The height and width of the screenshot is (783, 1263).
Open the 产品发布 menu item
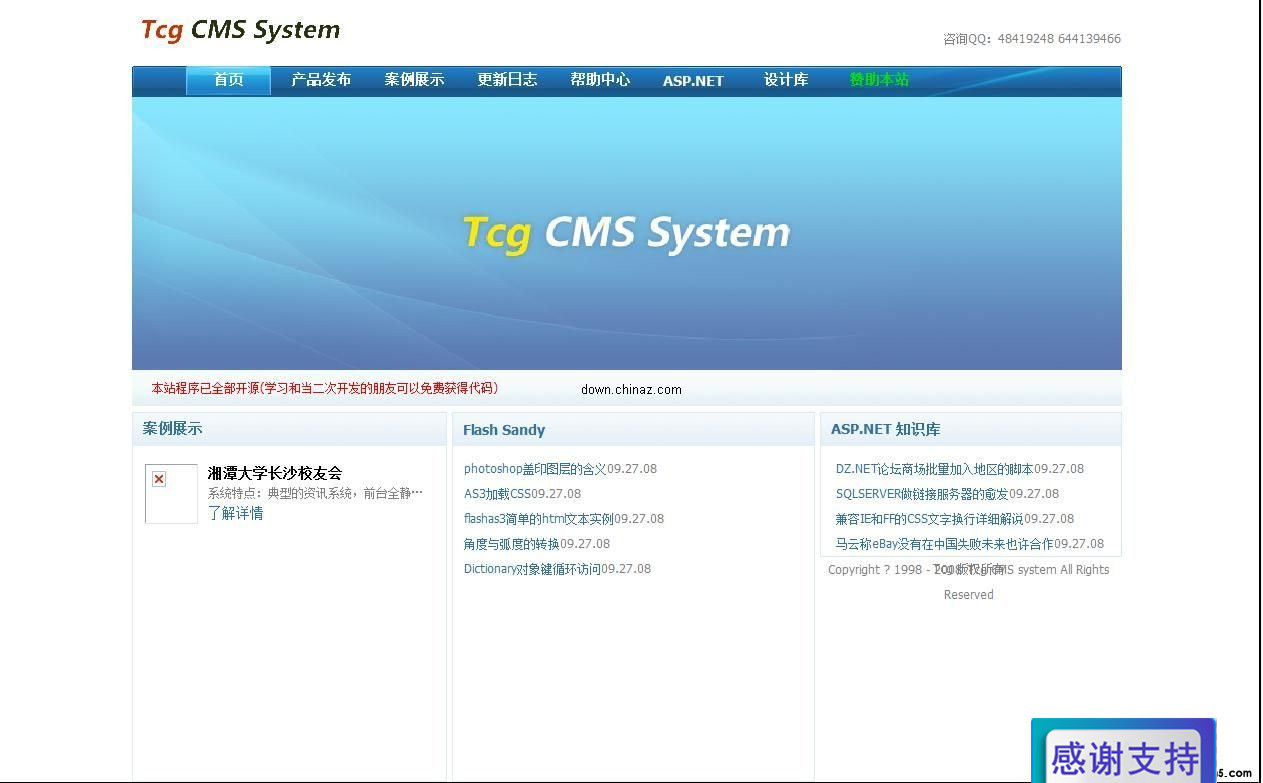[321, 80]
